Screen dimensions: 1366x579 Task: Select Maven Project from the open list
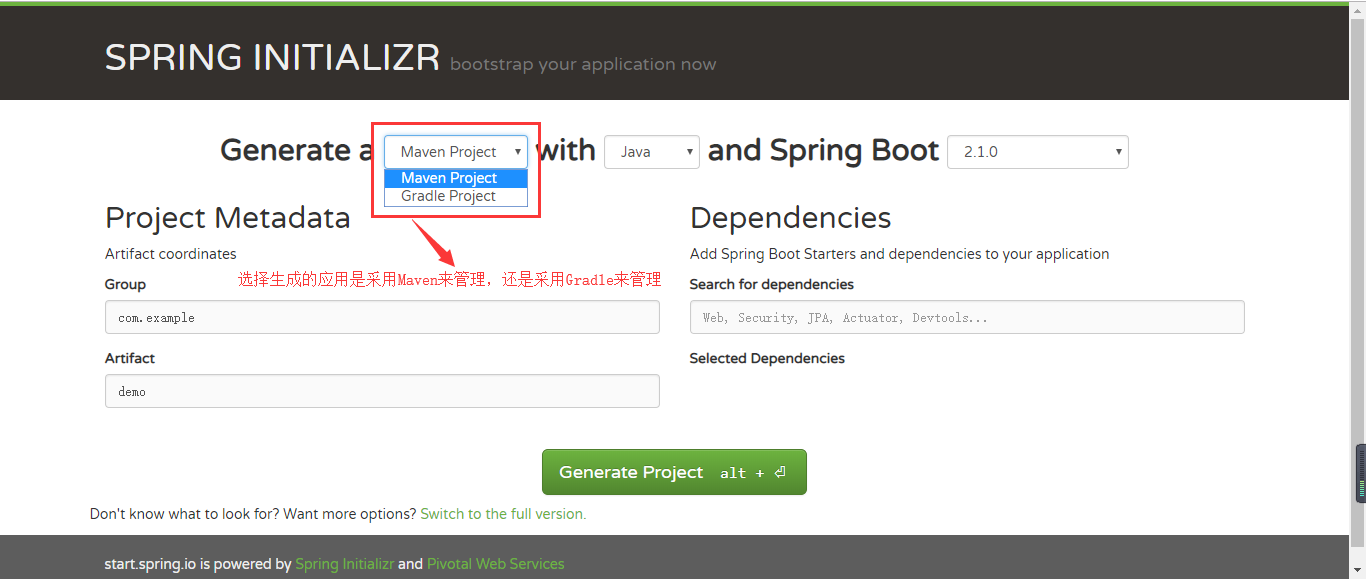[456, 178]
